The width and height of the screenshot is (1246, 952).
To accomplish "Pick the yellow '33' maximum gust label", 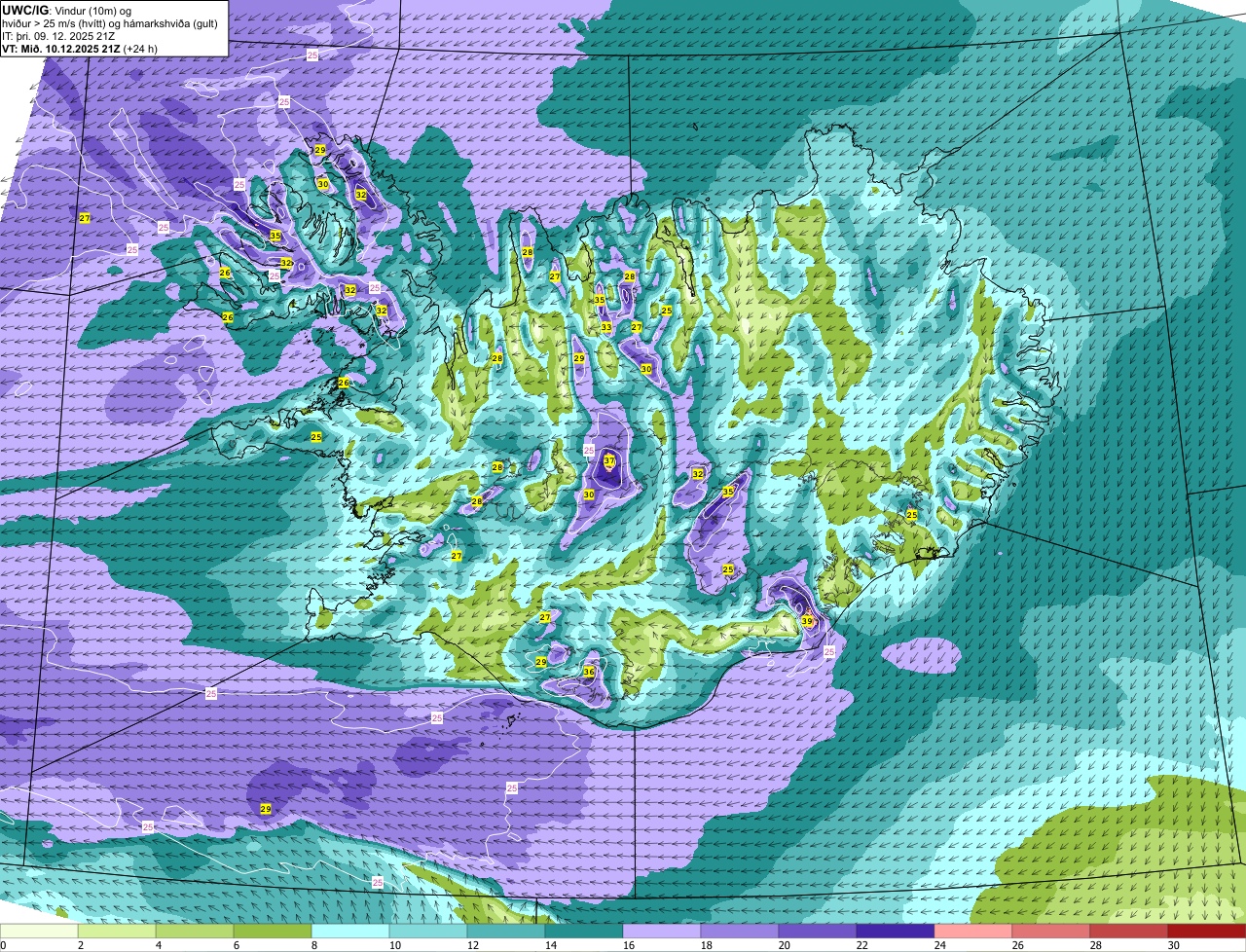I will click(x=606, y=327).
